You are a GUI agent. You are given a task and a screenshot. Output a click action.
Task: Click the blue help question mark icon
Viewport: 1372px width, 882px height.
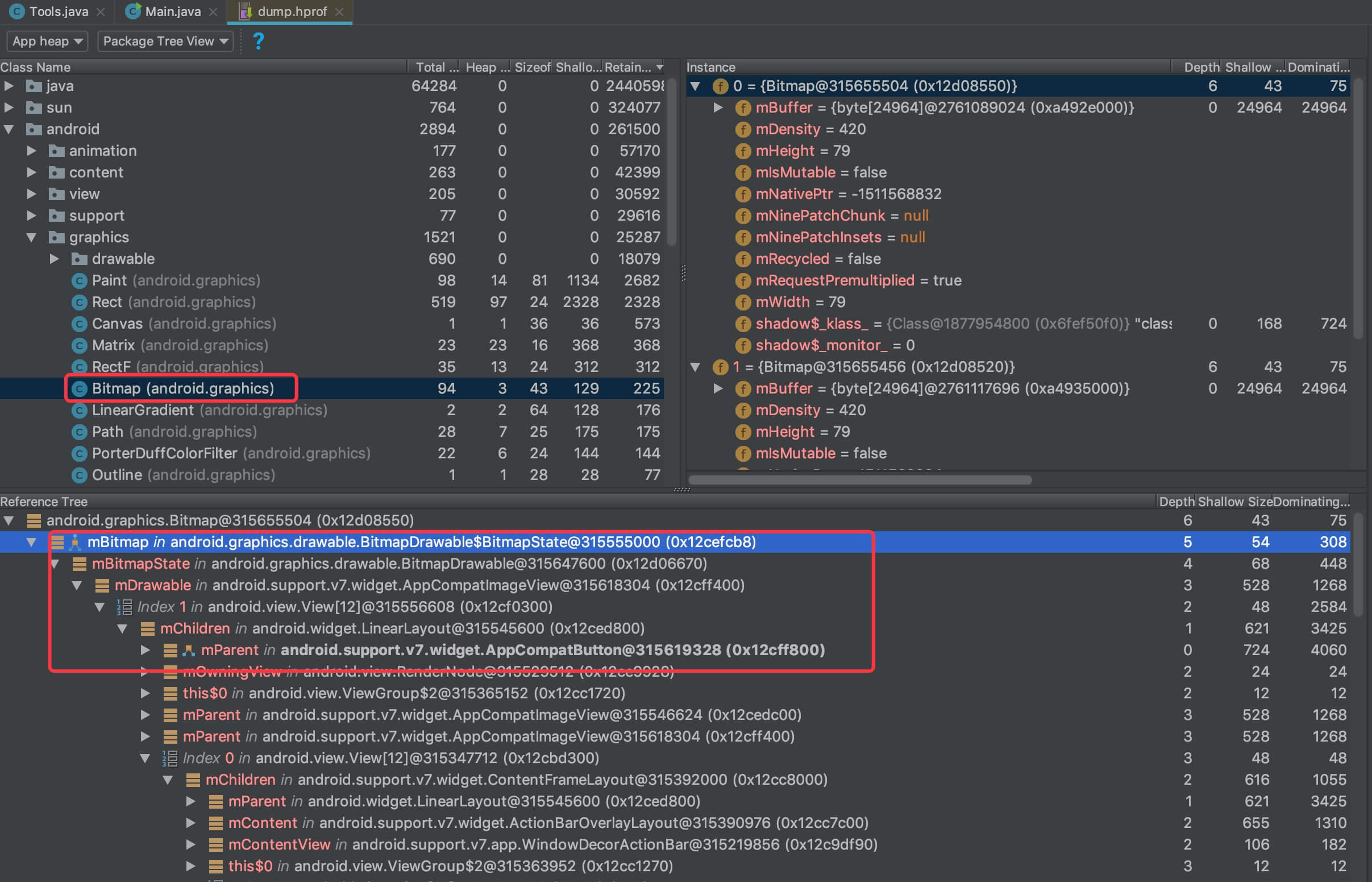258,42
